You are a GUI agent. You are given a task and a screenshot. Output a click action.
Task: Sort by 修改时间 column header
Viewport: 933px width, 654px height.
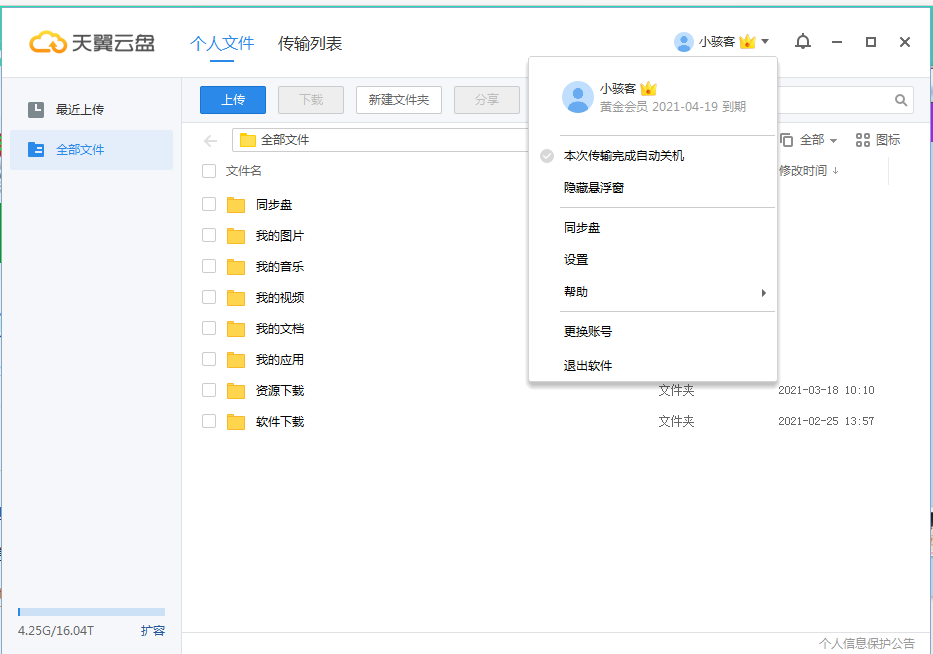(809, 171)
